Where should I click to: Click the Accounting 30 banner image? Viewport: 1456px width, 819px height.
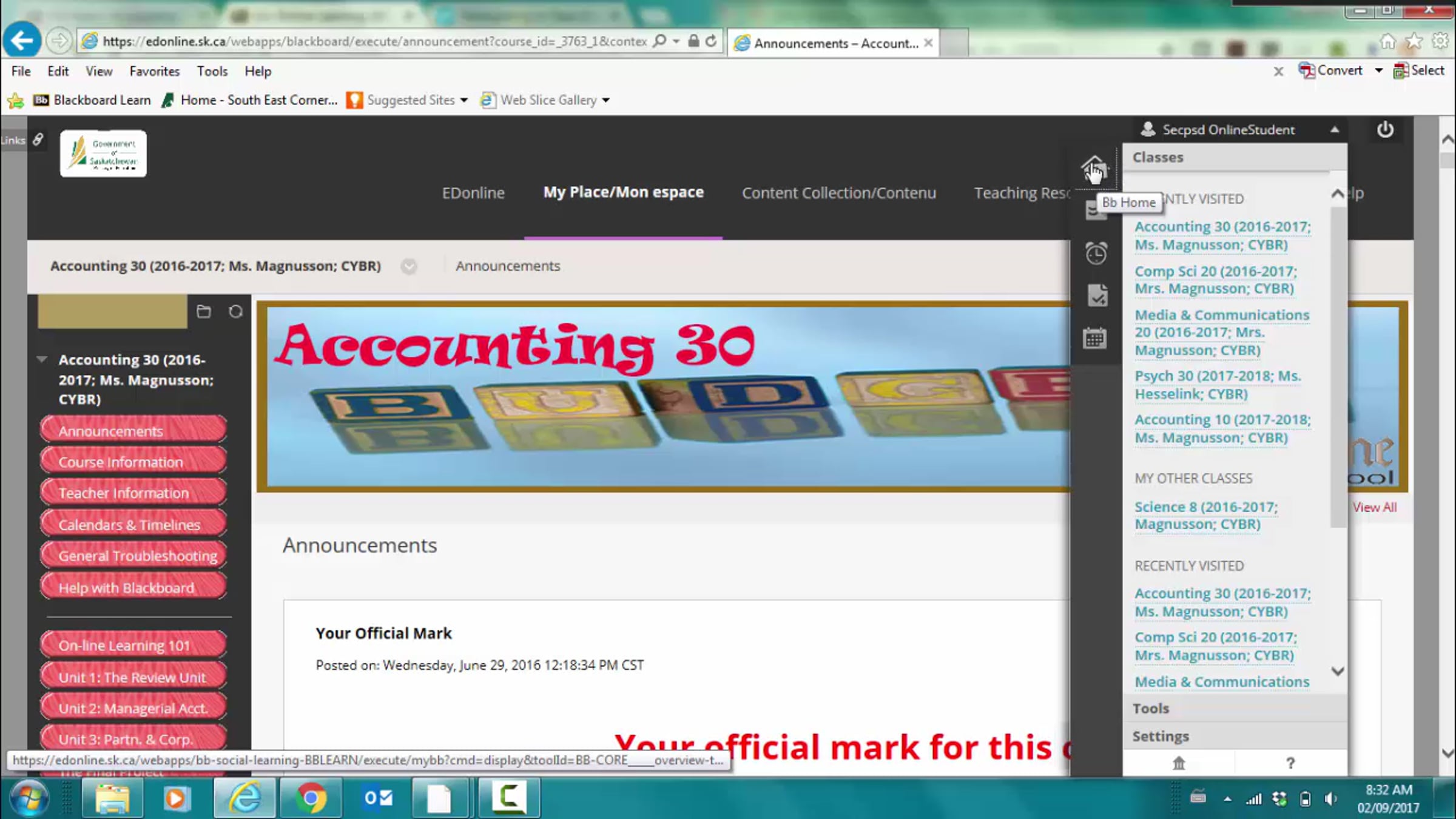664,397
